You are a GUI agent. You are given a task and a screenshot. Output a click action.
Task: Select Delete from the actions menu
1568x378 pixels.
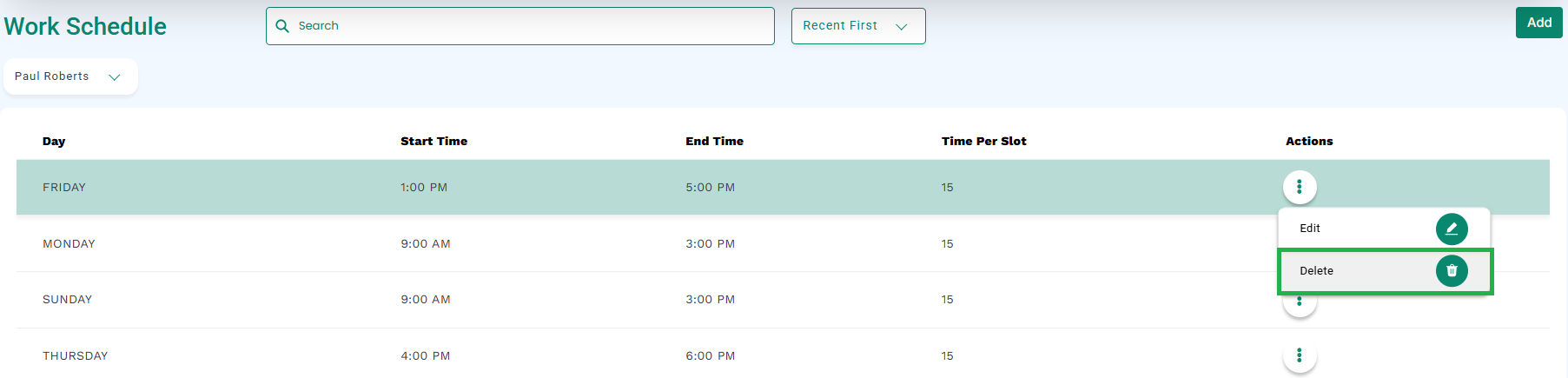(1385, 271)
